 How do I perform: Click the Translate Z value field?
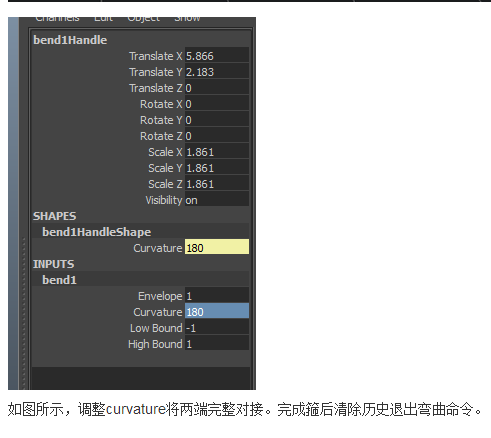[x=217, y=88]
